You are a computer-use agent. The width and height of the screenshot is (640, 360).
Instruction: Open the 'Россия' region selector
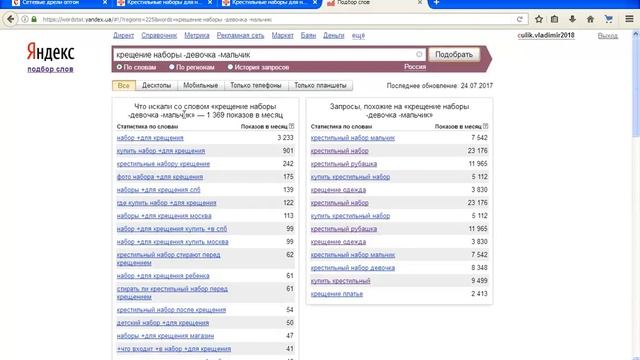415,67
